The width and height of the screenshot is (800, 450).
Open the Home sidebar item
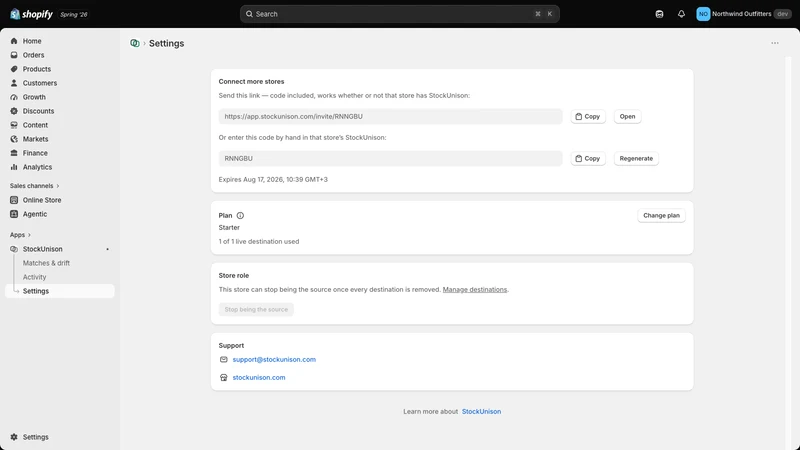point(60,41)
